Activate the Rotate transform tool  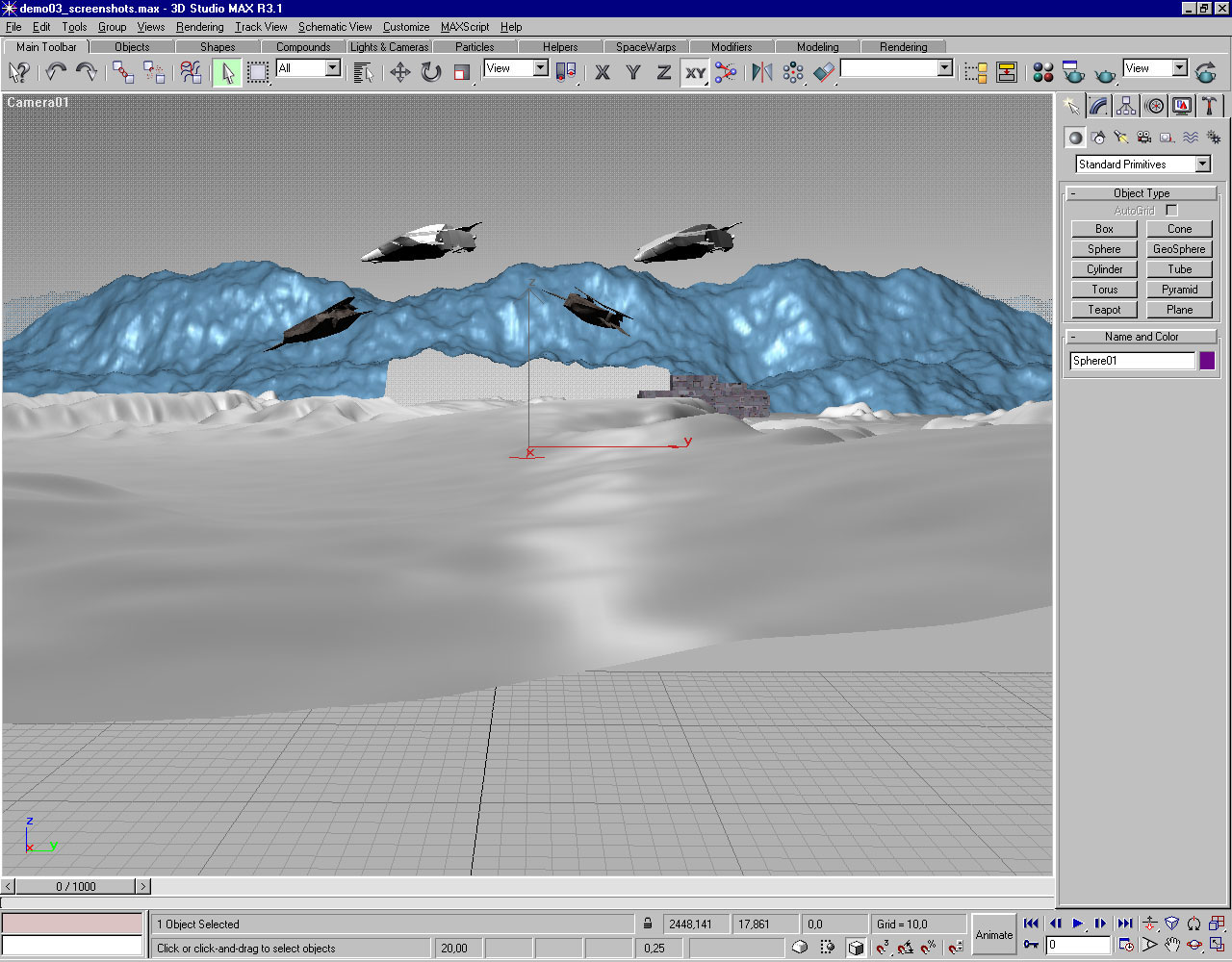pos(431,72)
